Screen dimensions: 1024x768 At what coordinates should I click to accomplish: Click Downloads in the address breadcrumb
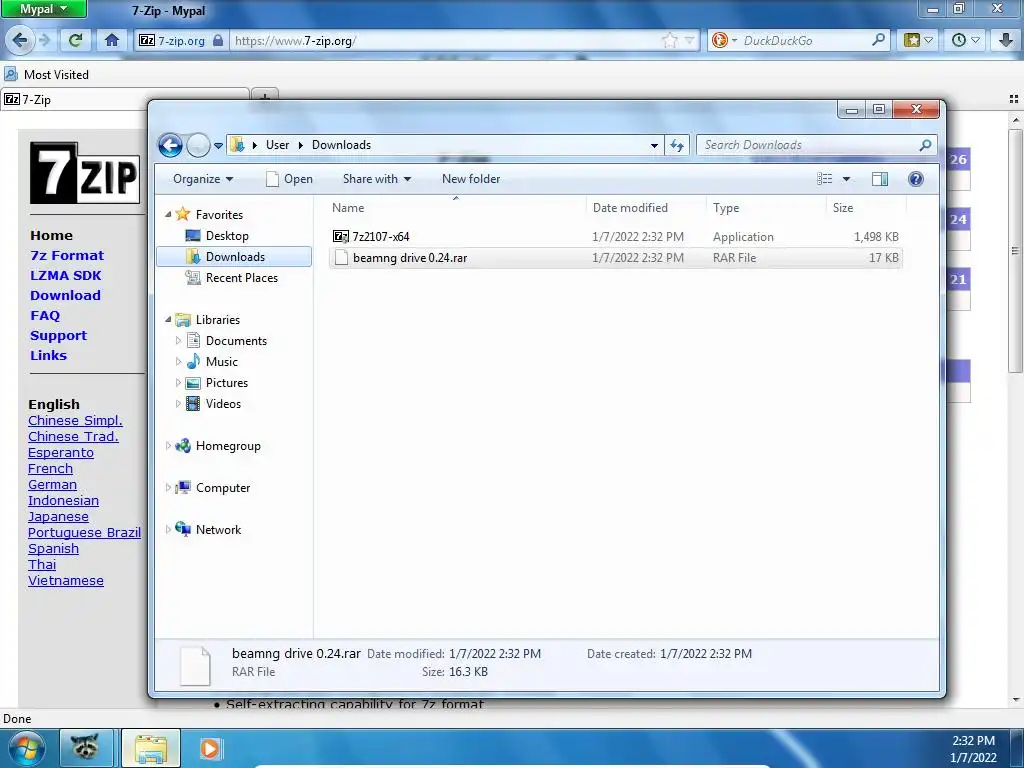(342, 145)
